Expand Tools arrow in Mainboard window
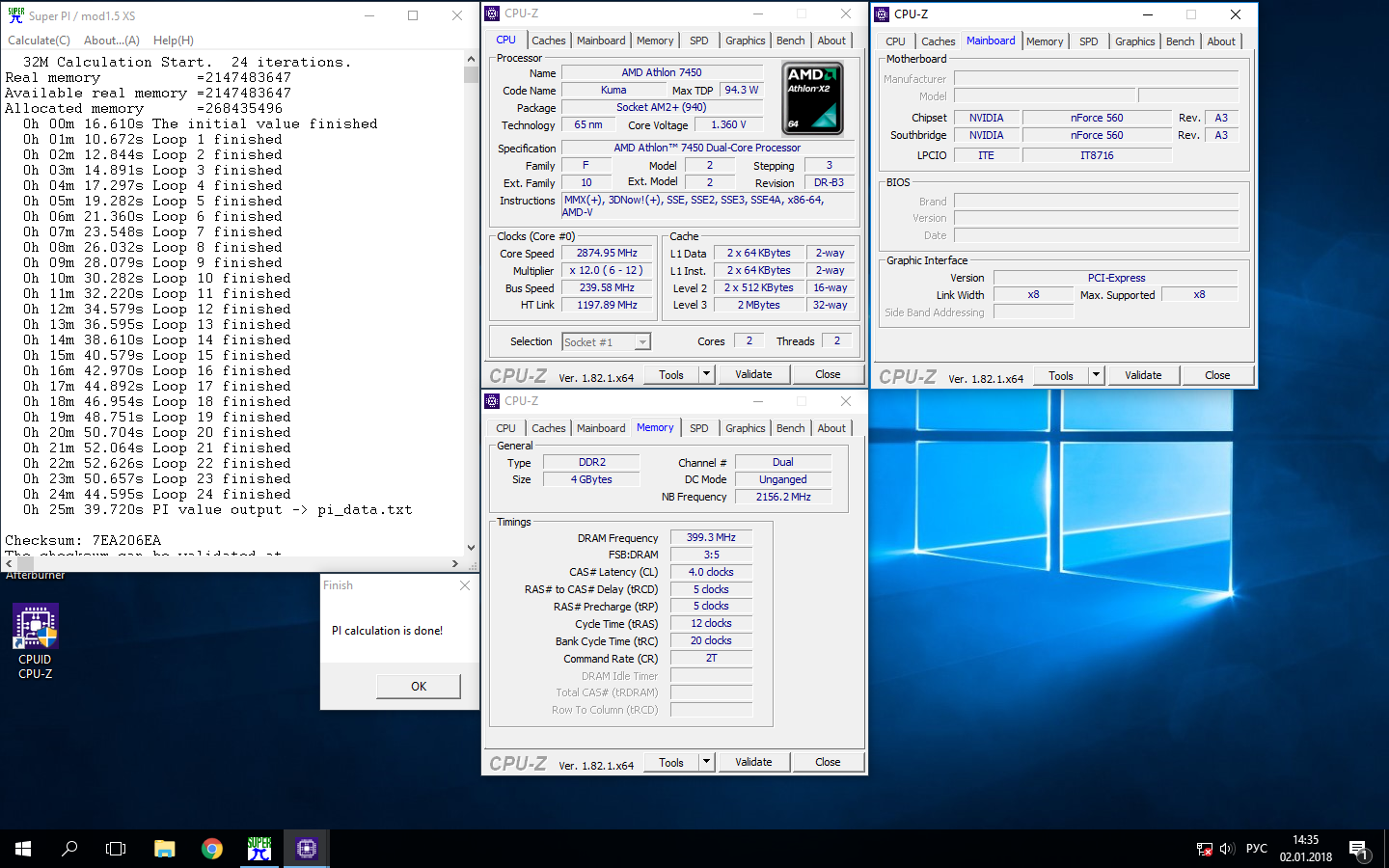The image size is (1389, 868). (1096, 375)
